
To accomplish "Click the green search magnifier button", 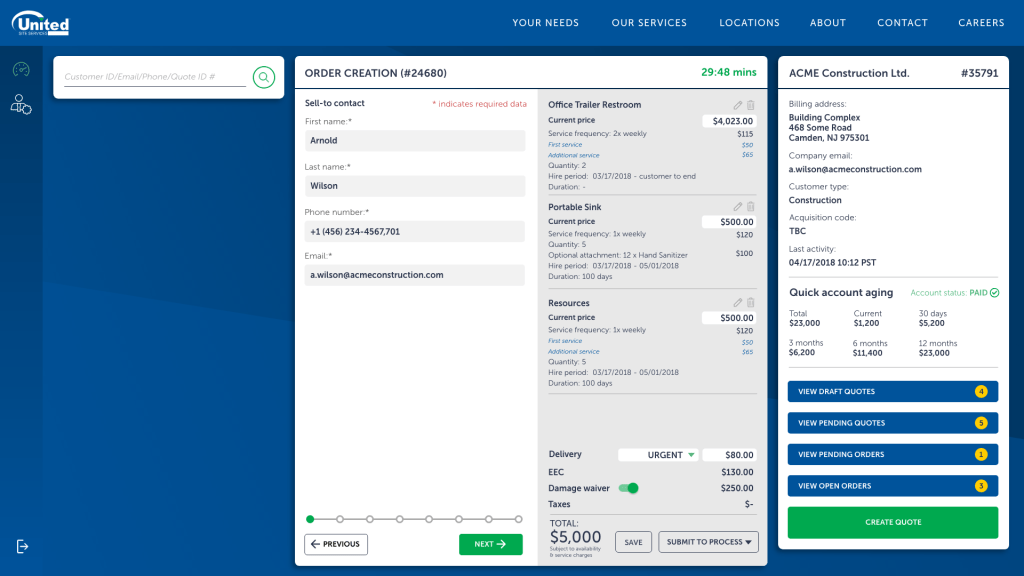I will tap(263, 77).
